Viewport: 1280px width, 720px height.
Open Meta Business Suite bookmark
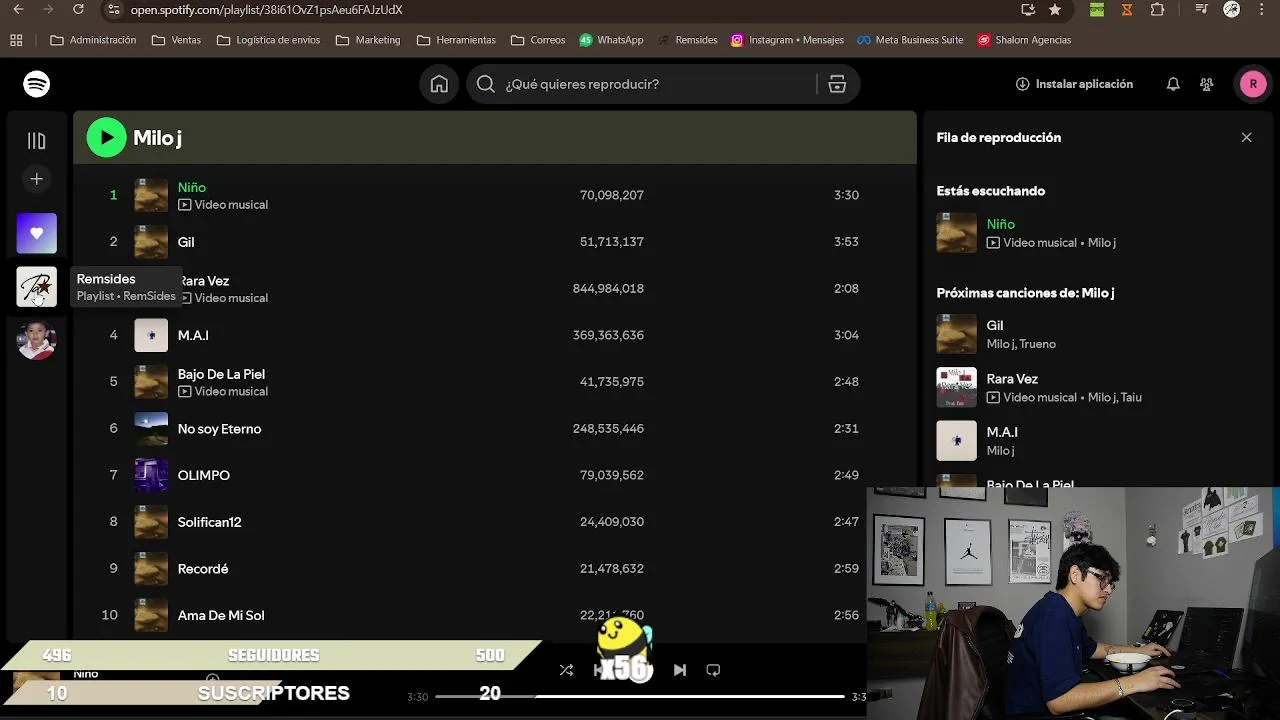[910, 40]
